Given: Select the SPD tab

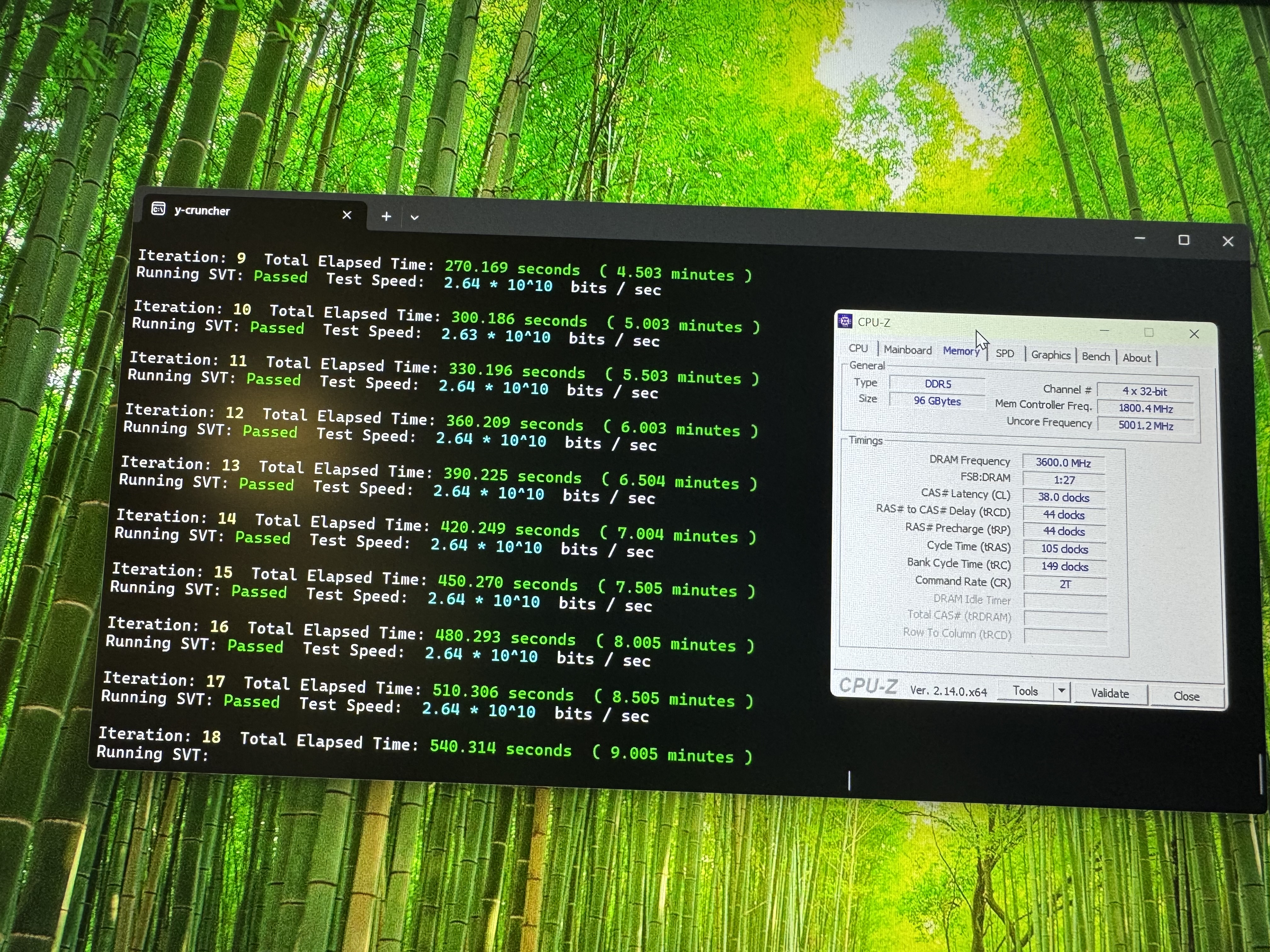Looking at the screenshot, I should coord(1004,354).
